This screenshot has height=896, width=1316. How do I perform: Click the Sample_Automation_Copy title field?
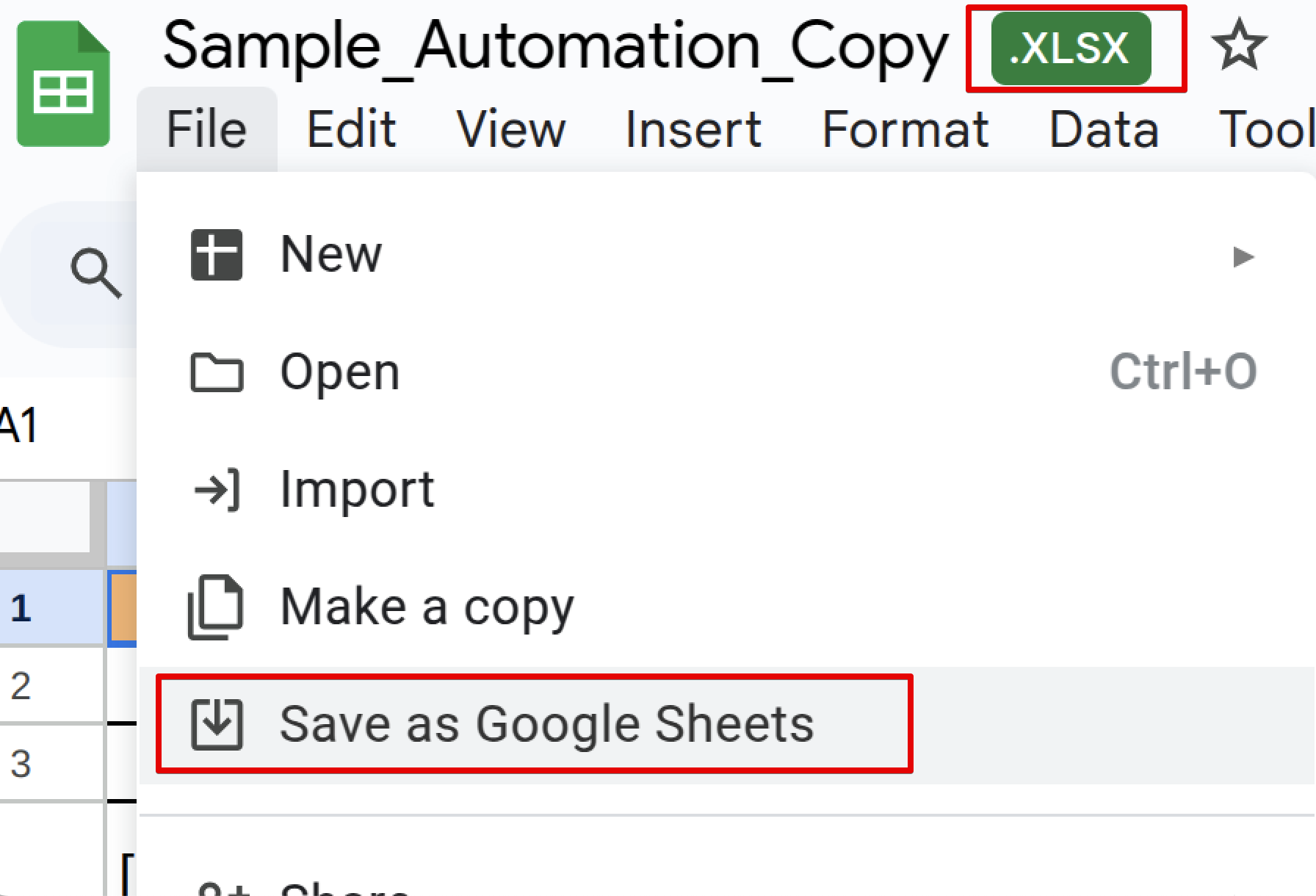pos(555,47)
